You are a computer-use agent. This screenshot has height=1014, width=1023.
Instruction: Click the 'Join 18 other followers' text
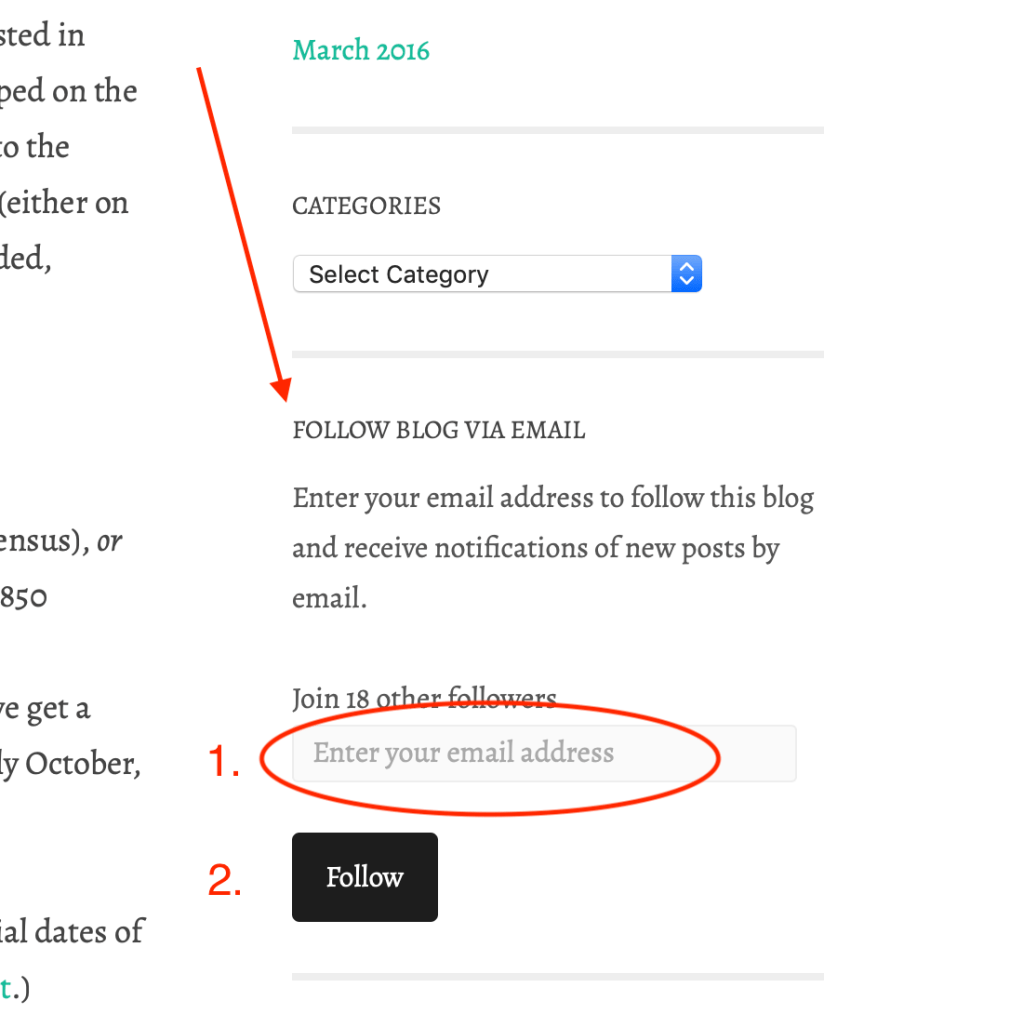423,698
